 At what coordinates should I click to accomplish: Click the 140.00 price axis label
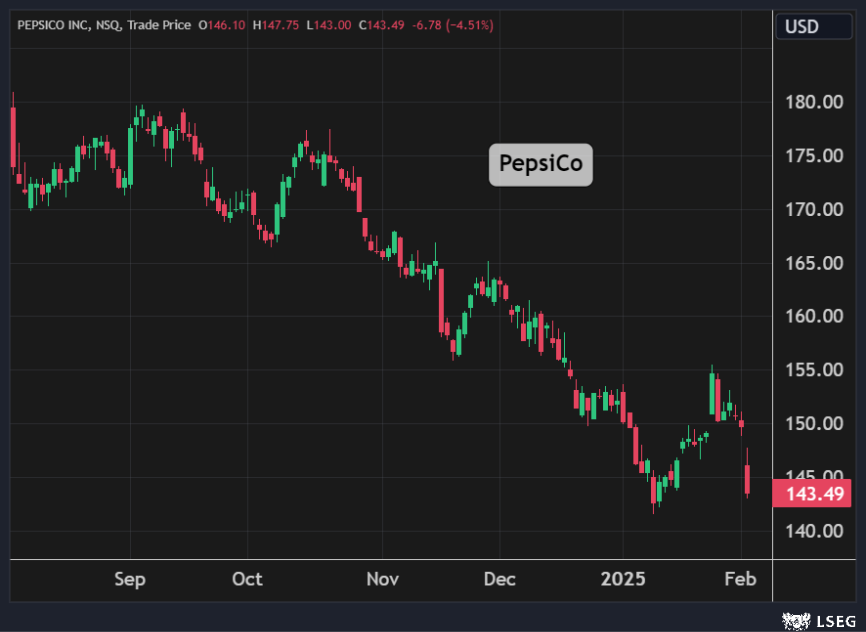tap(814, 531)
